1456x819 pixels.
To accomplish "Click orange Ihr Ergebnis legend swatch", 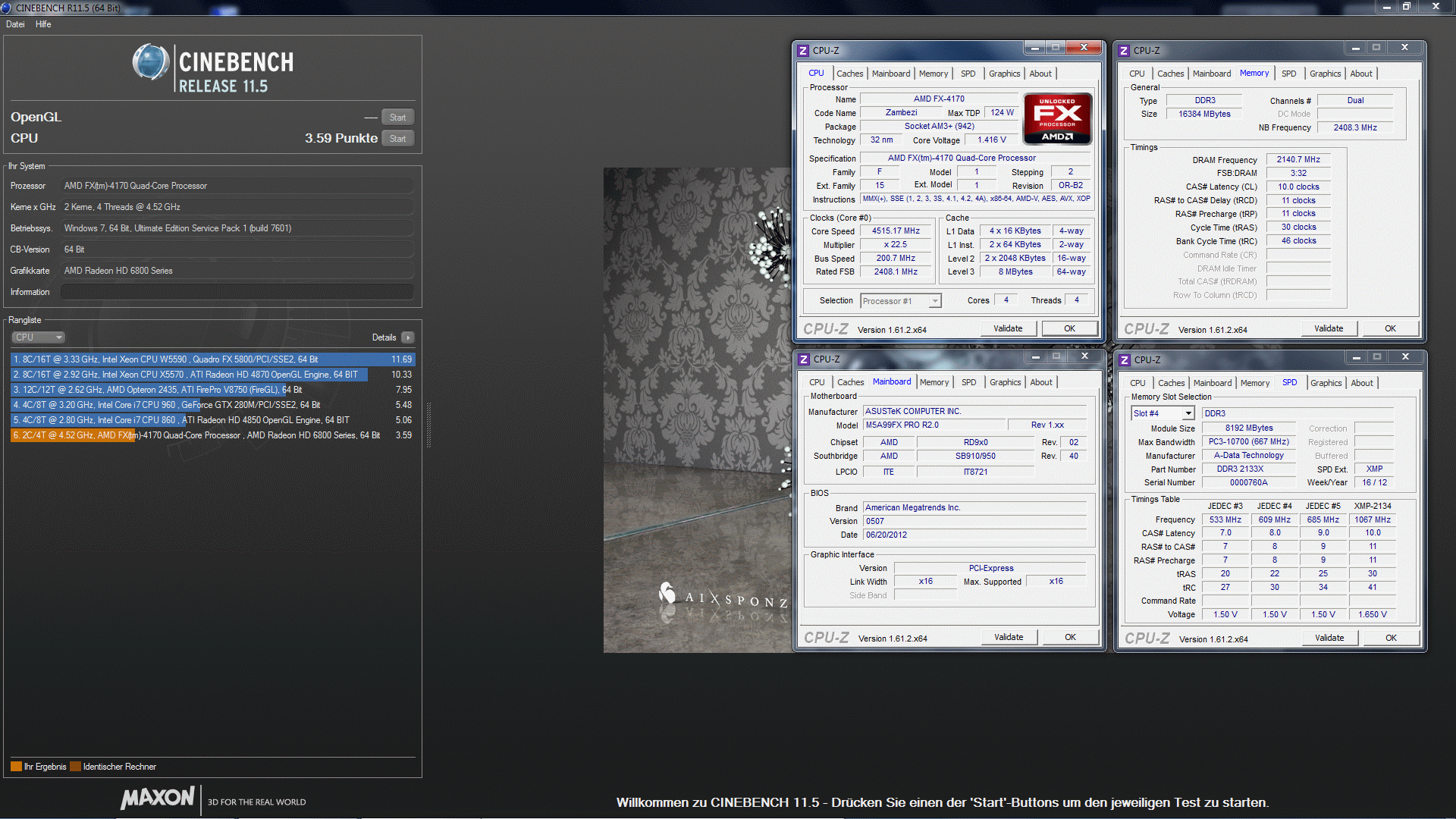I will tap(16, 767).
